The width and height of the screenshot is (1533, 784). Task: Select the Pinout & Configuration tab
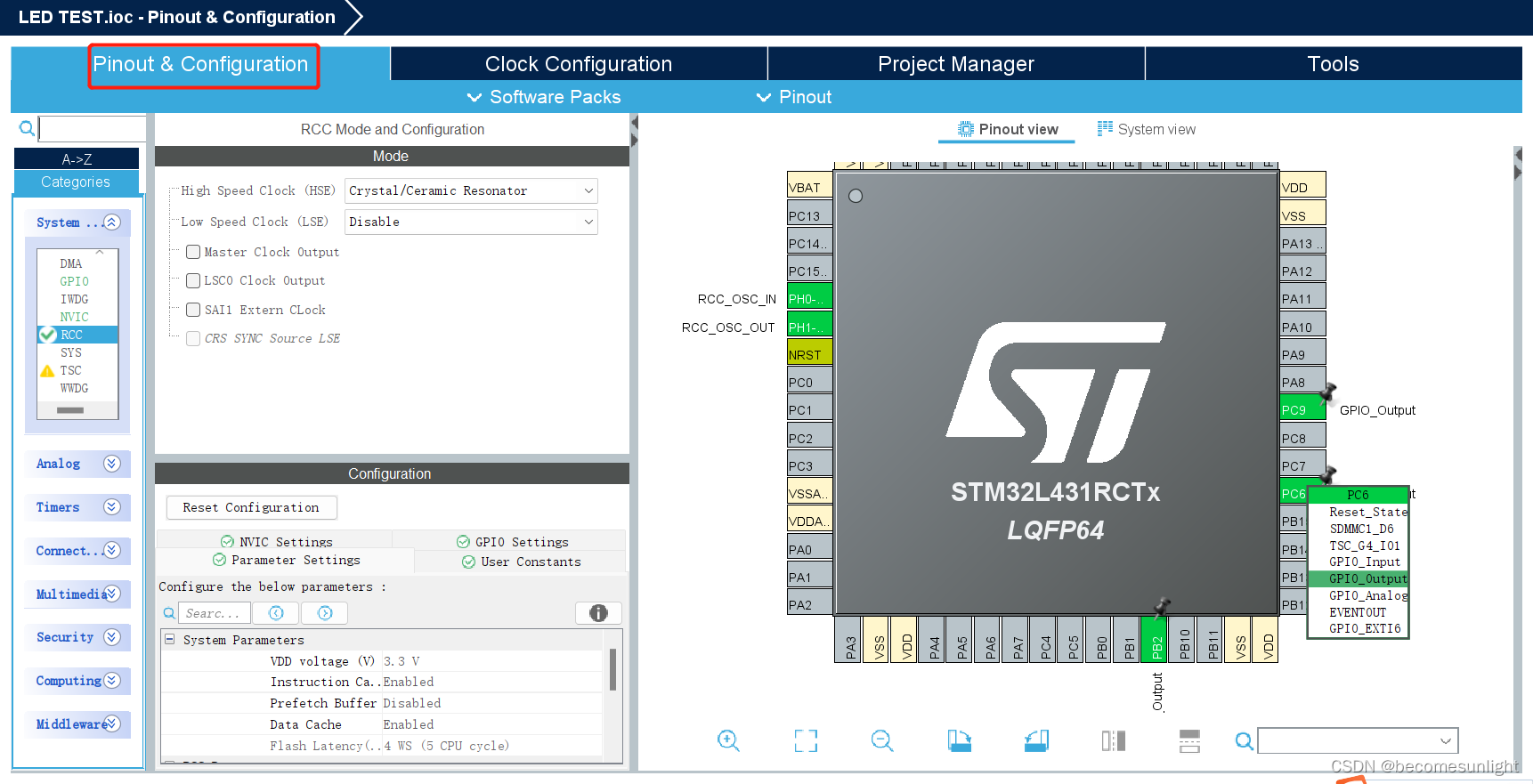(201, 65)
